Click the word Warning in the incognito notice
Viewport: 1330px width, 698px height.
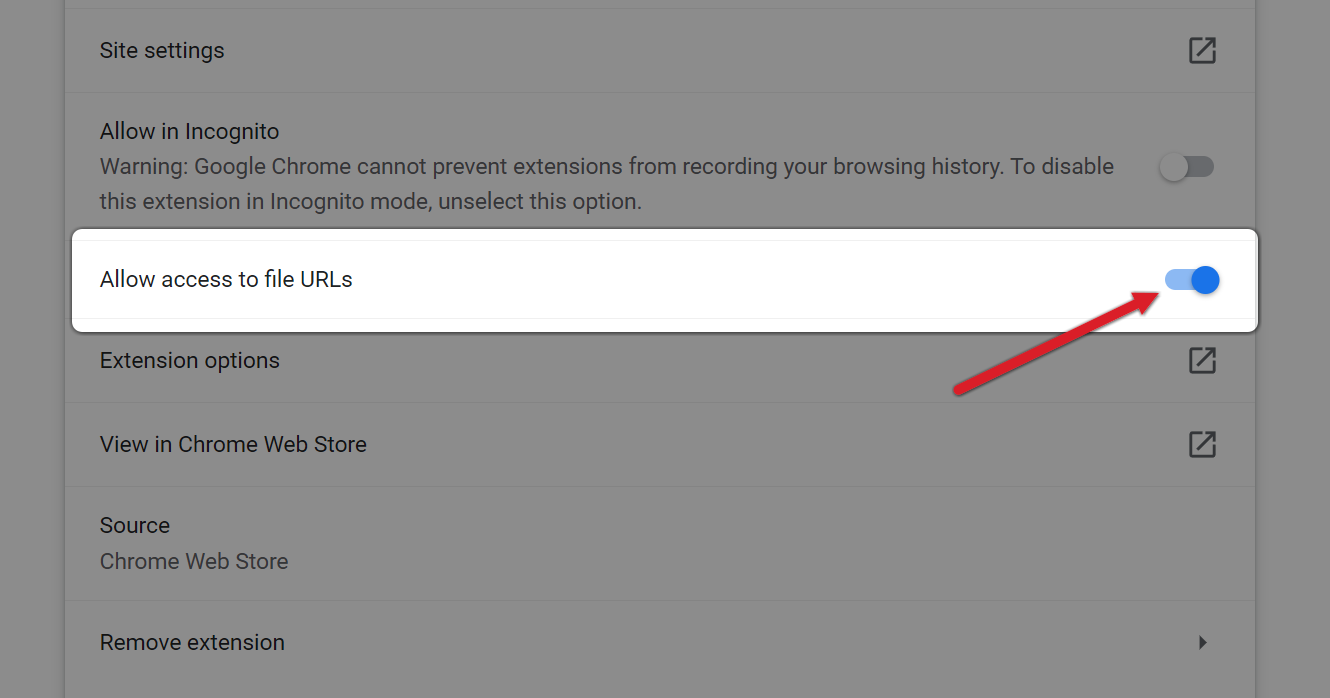coord(143,167)
